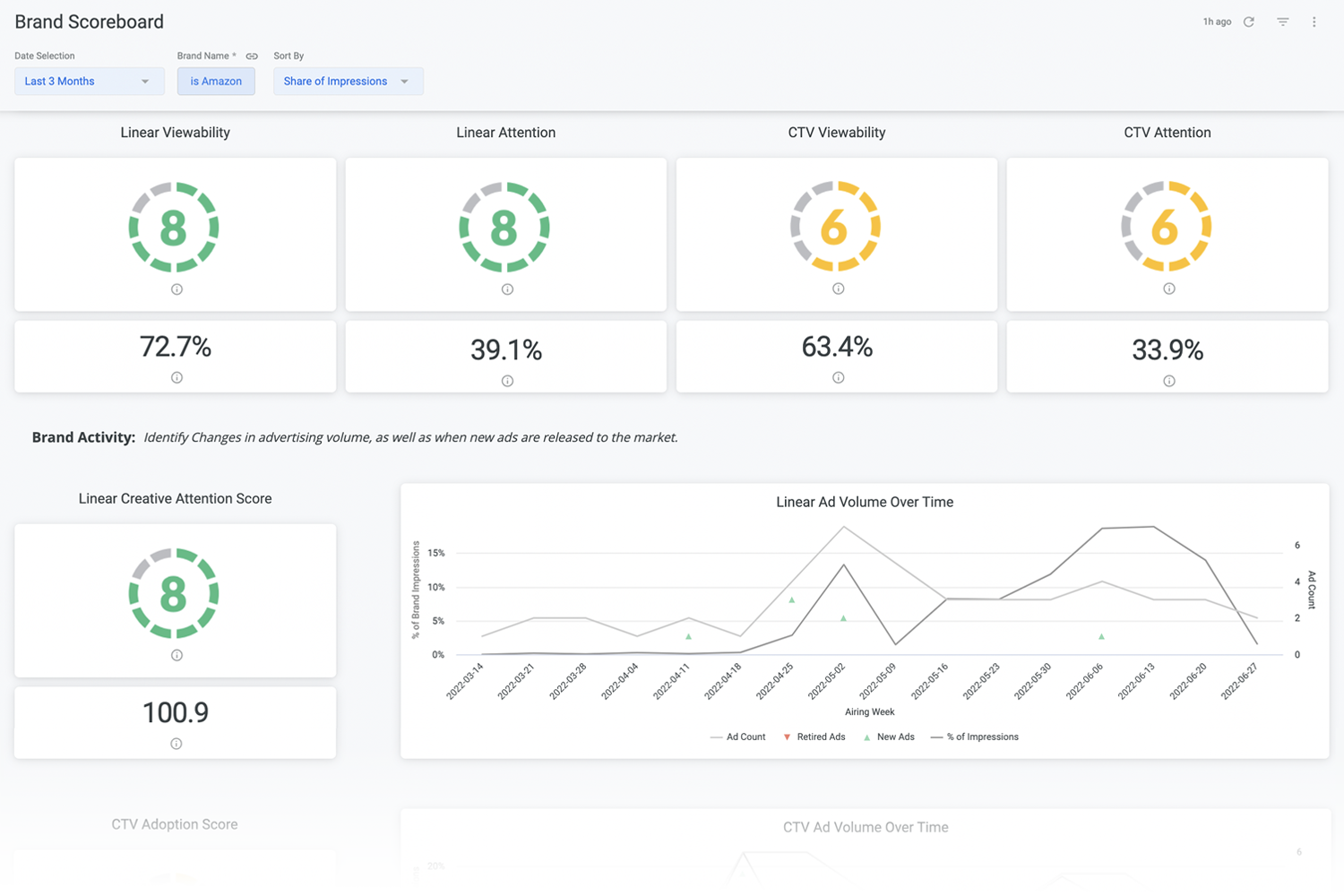1344x896 pixels.
Task: Click New Ads marker at week 2022-04-25
Action: coord(791,599)
